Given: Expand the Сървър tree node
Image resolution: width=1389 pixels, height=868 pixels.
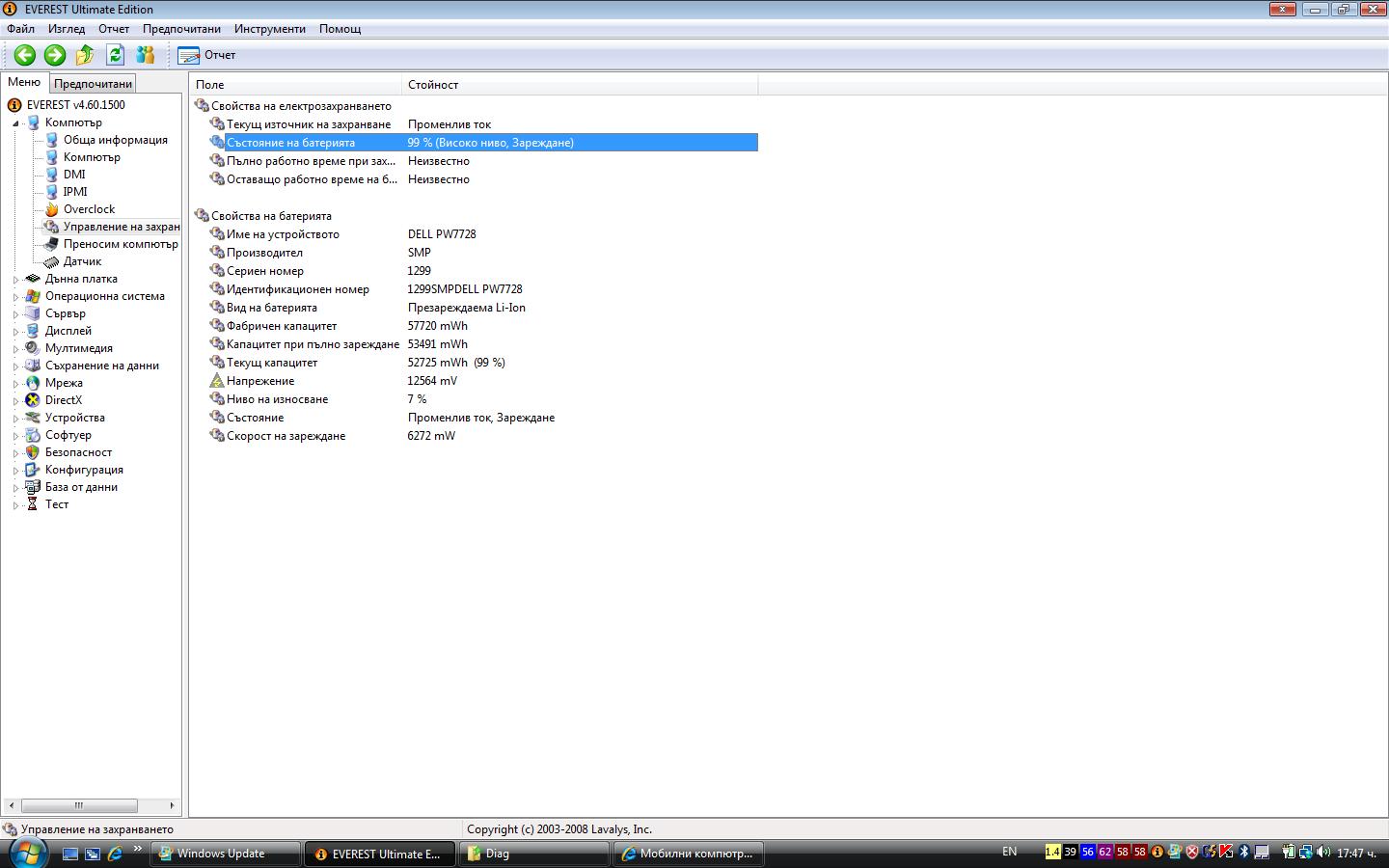Looking at the screenshot, I should tap(15, 314).
